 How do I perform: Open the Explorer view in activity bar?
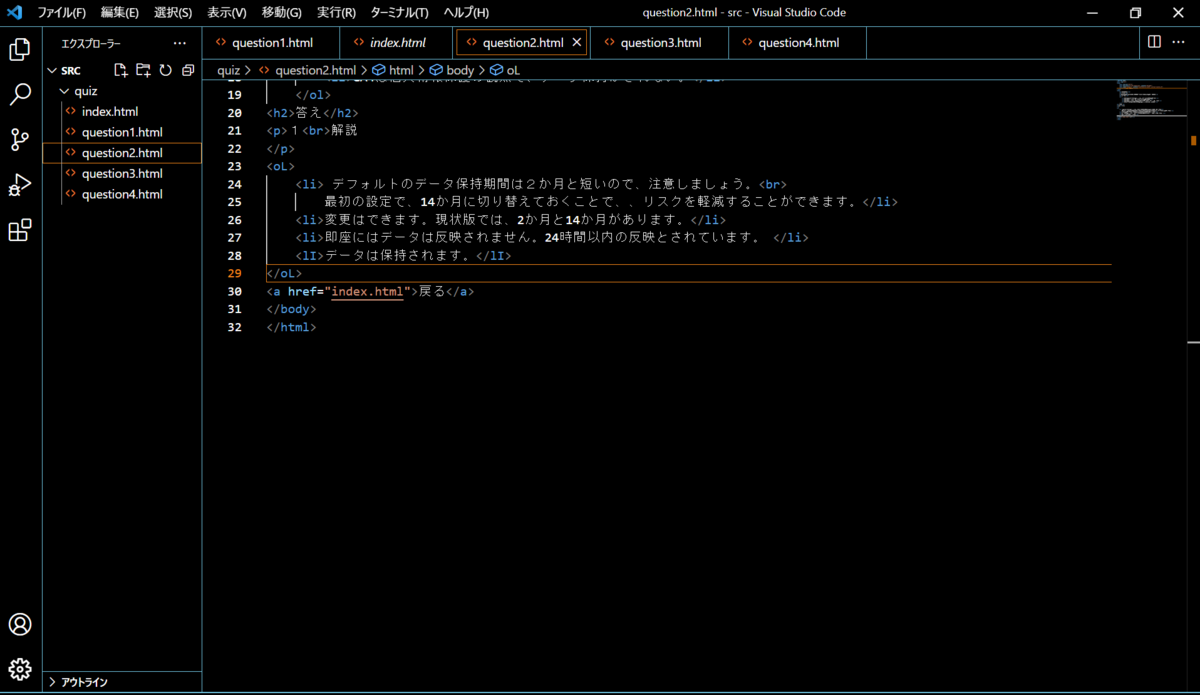(20, 50)
